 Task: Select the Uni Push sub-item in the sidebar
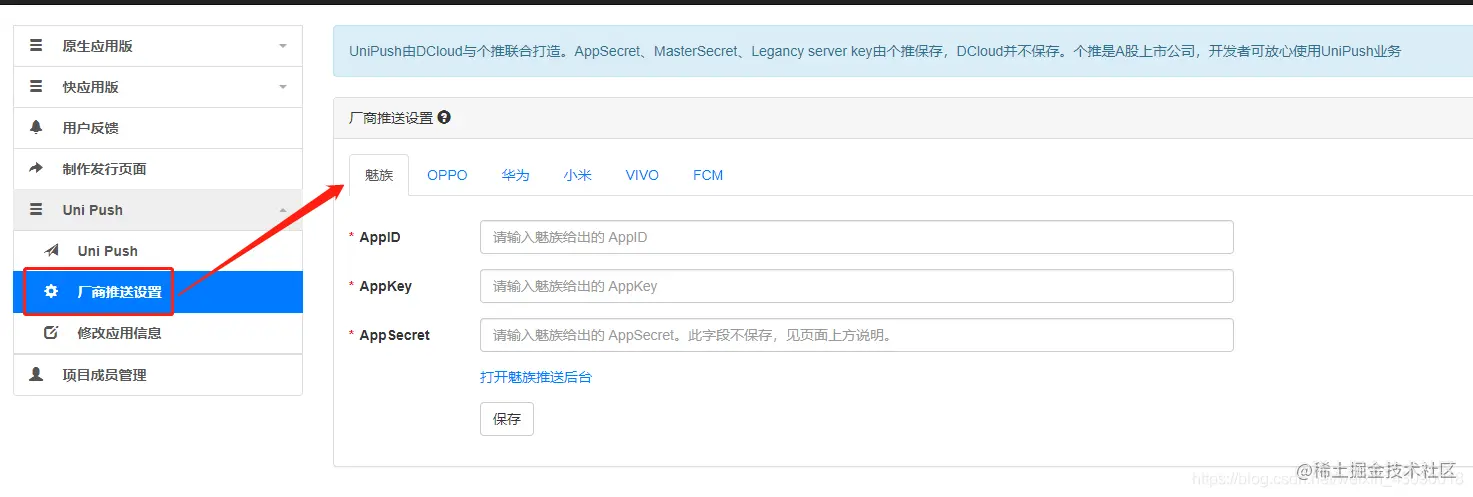158,251
